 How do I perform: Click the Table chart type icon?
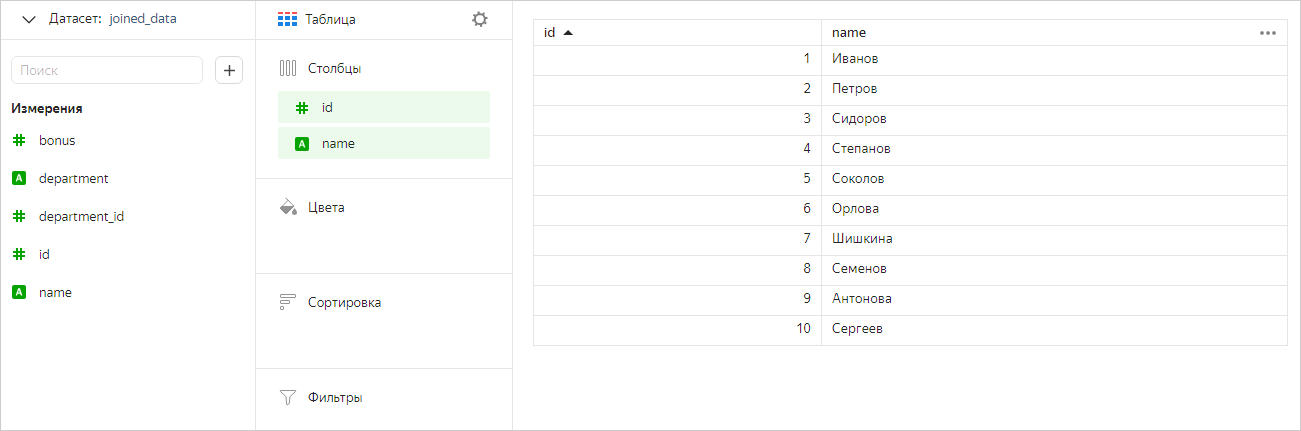tap(287, 19)
